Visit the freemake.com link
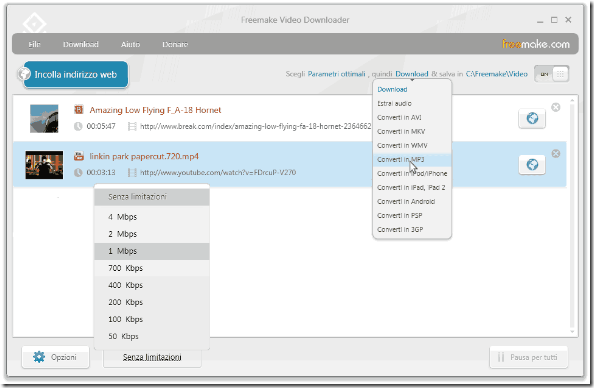 click(536, 44)
